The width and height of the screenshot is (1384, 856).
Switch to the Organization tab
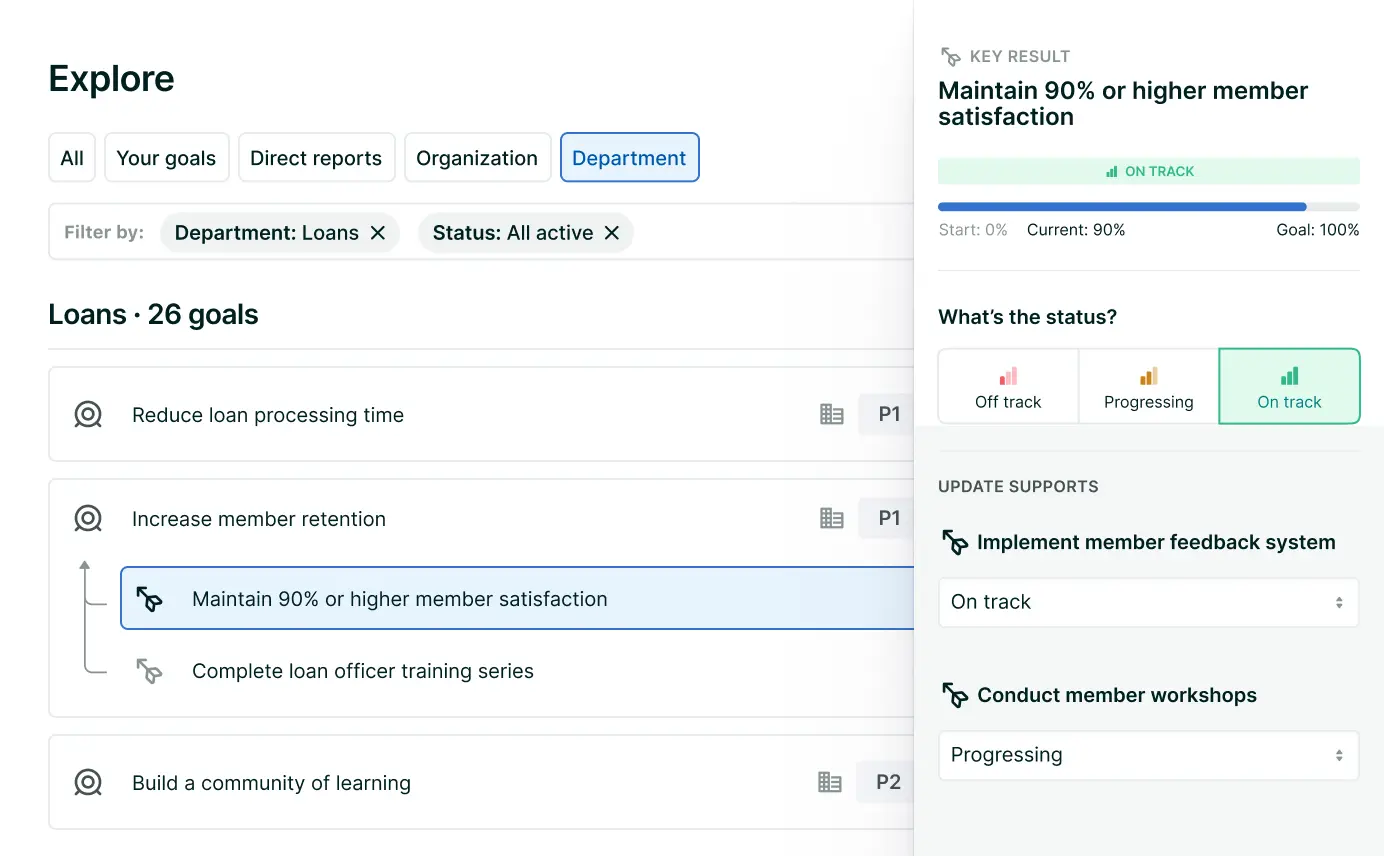(477, 158)
